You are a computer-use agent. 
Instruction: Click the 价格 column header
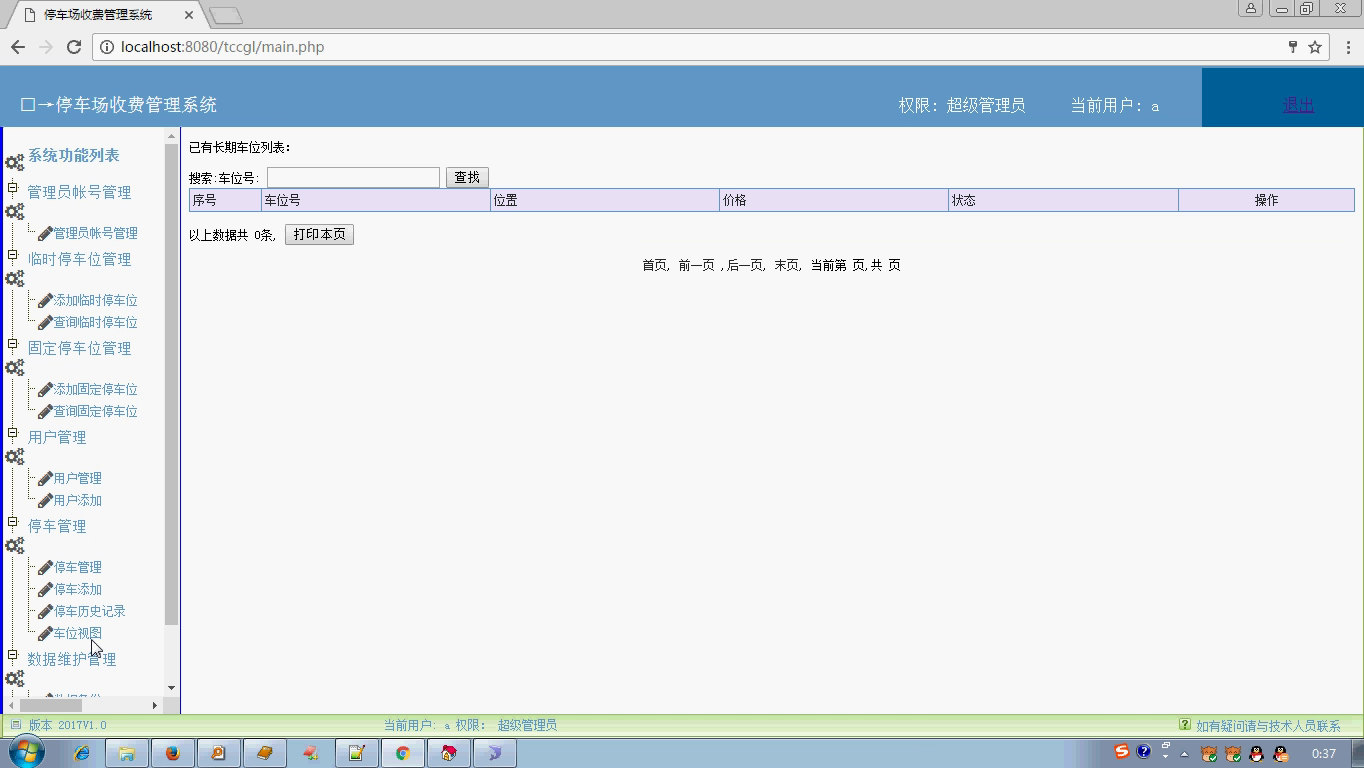pyautogui.click(x=834, y=200)
